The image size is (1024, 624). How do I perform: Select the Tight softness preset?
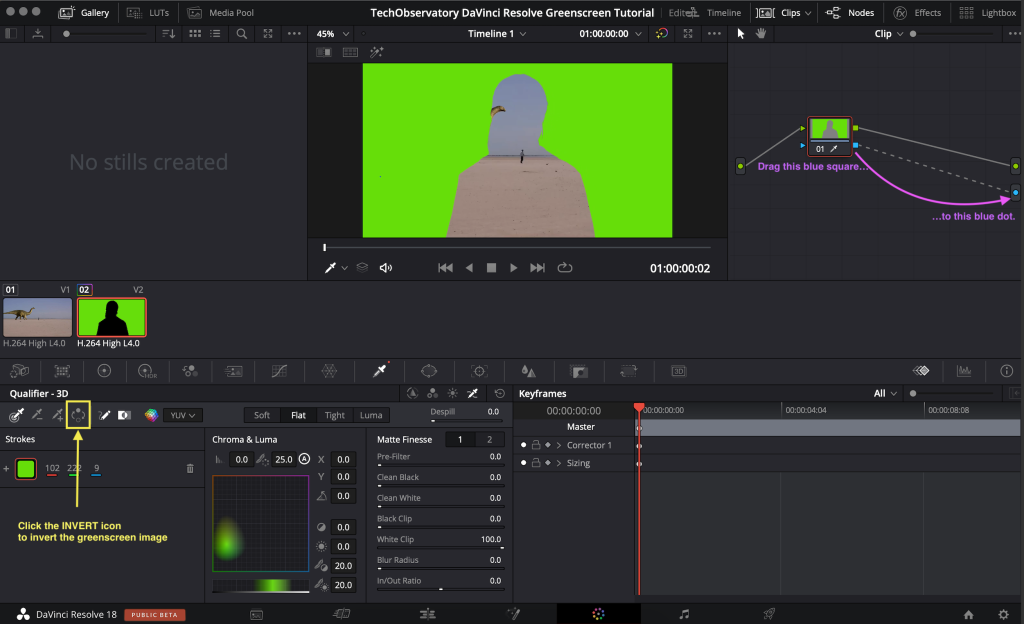click(334, 414)
